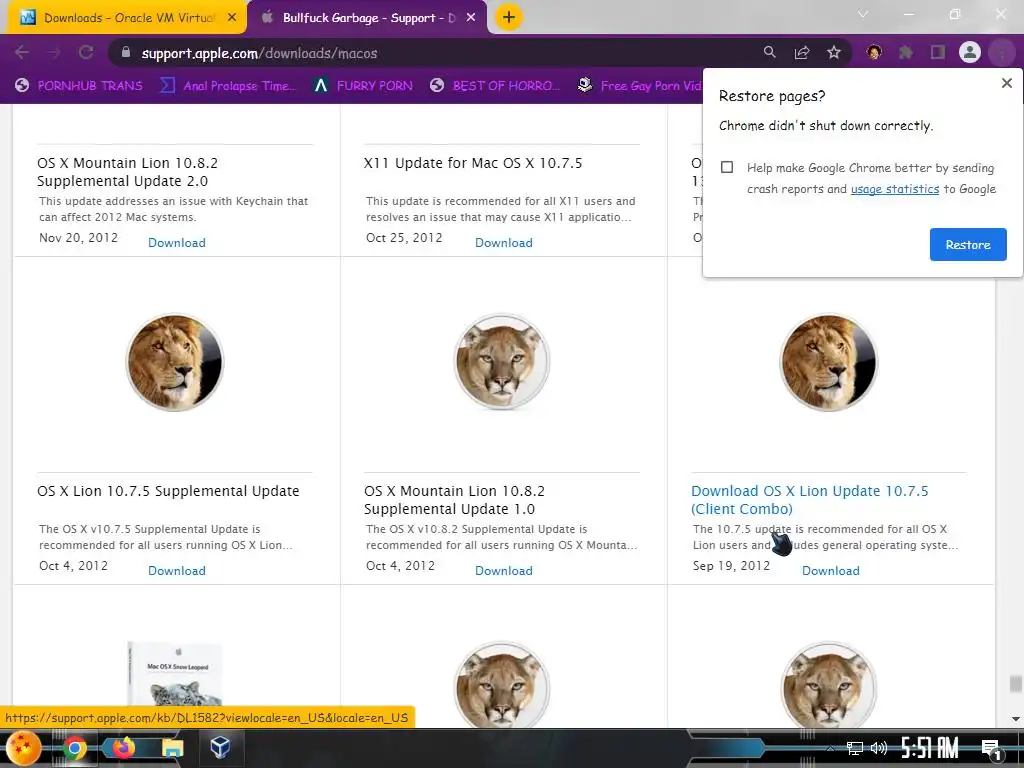
Task: Click the Lion image above 10.7.5 Supplemental Update
Action: [174, 362]
